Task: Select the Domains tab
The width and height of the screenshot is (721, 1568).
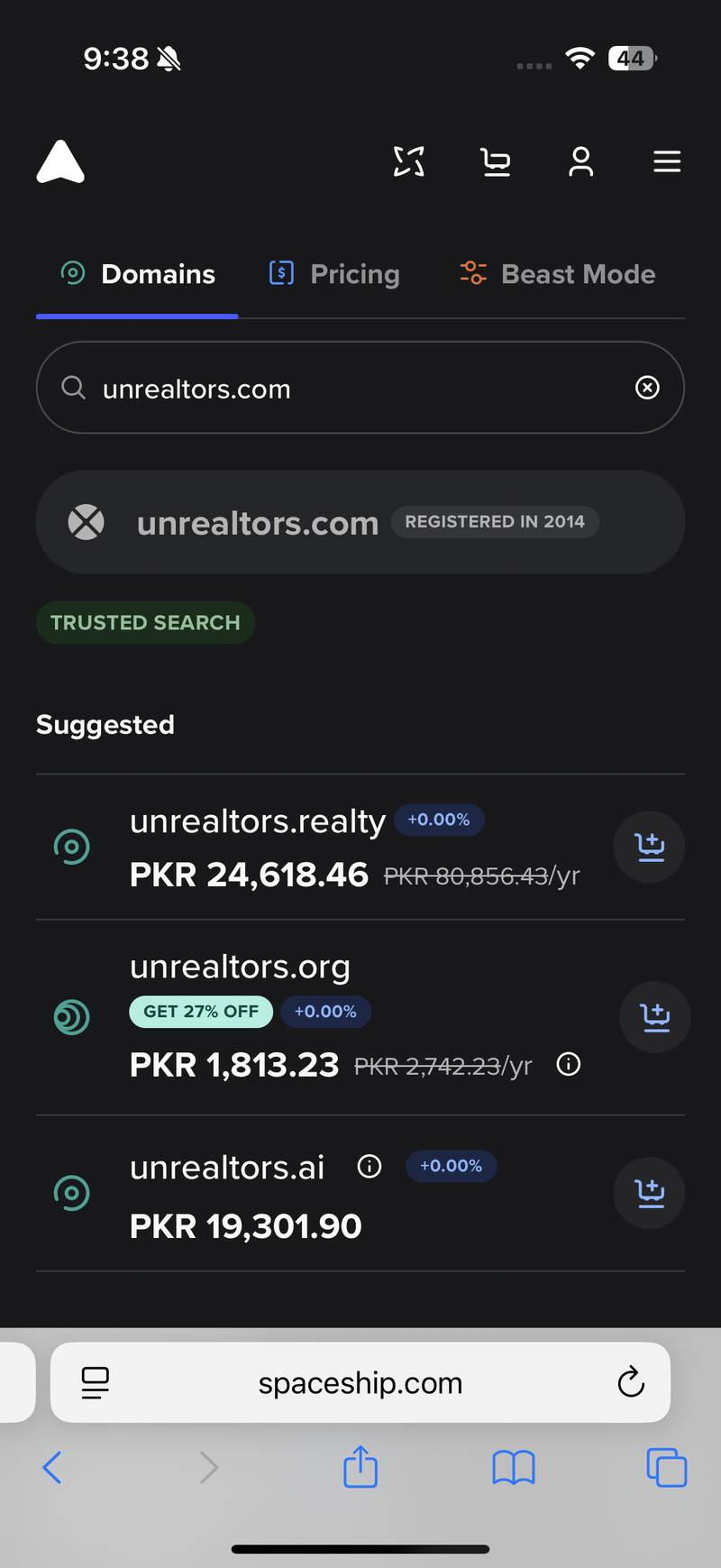Action: tap(138, 274)
